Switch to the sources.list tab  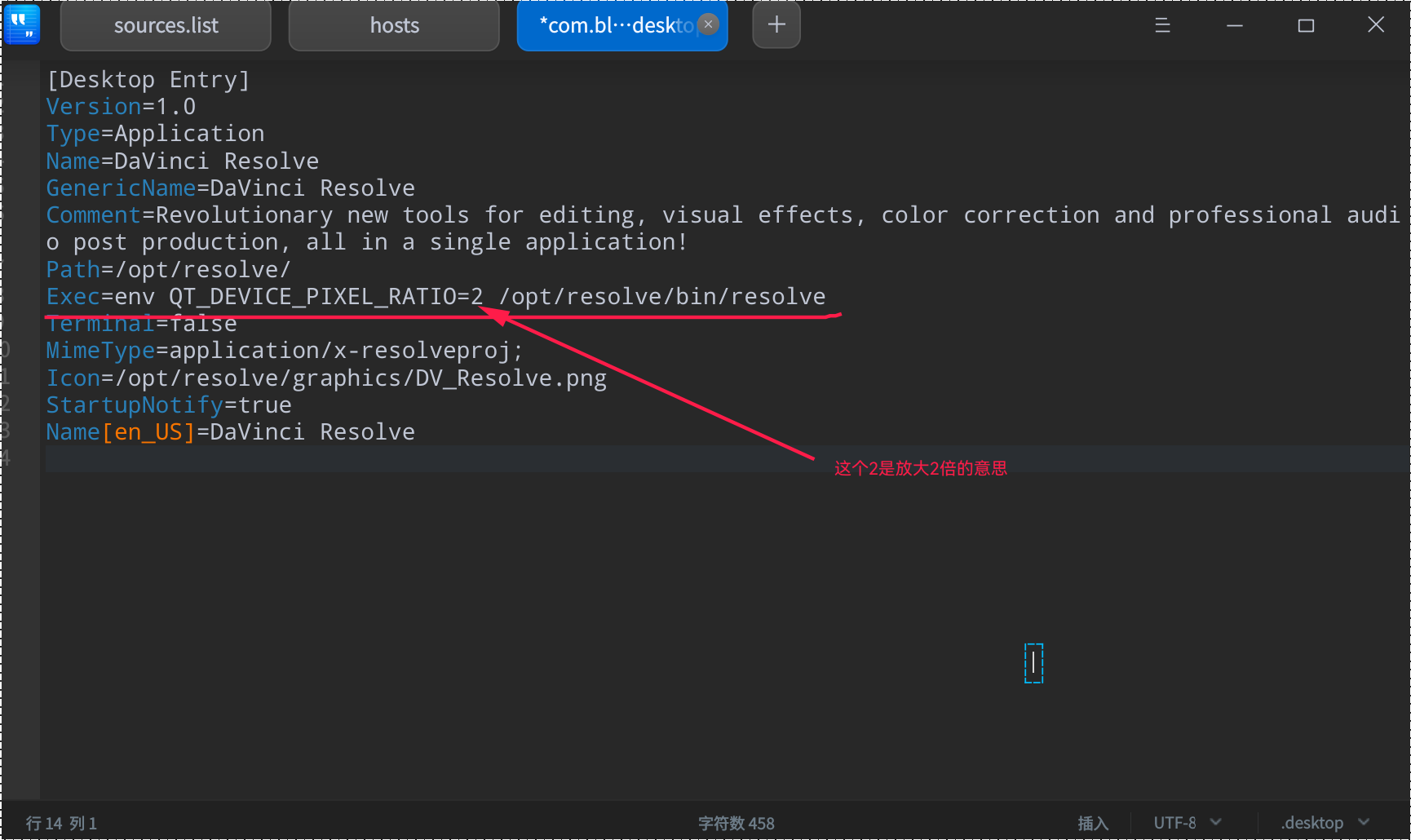(x=166, y=26)
